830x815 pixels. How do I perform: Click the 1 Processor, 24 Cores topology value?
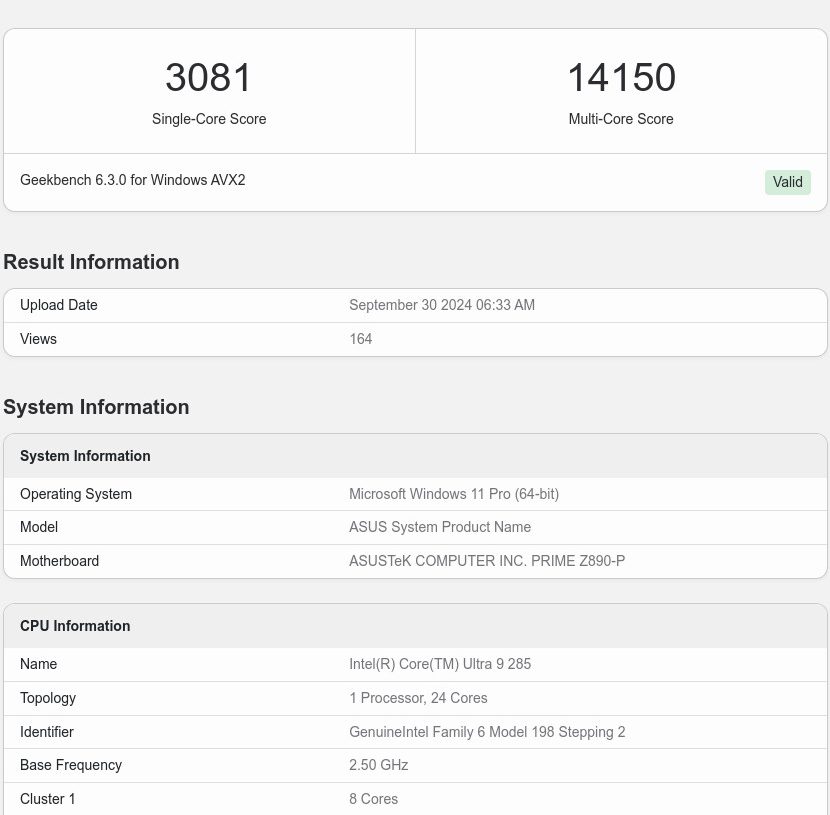tap(418, 698)
